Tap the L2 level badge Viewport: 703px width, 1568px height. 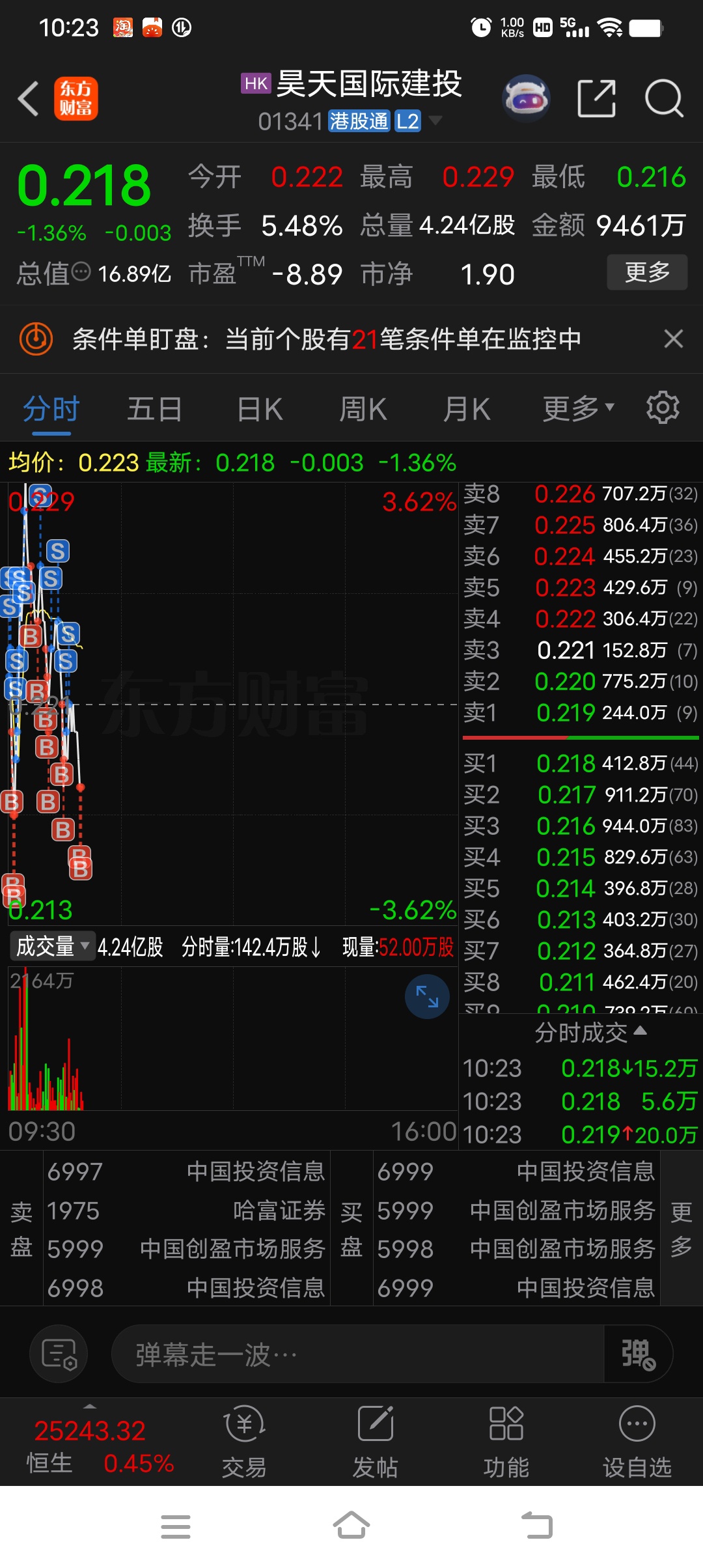click(408, 120)
